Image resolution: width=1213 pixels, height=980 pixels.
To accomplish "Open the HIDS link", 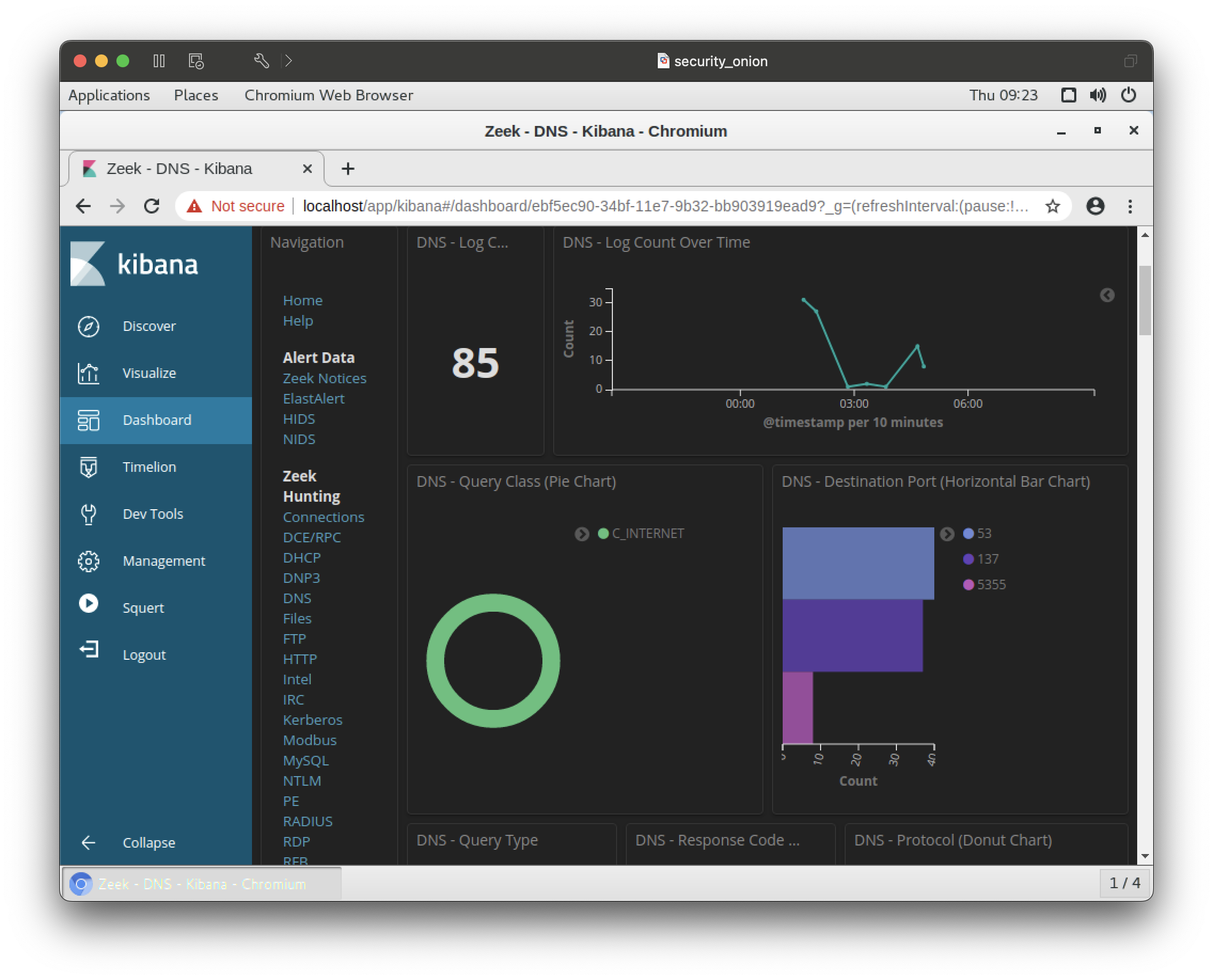I will click(x=299, y=419).
